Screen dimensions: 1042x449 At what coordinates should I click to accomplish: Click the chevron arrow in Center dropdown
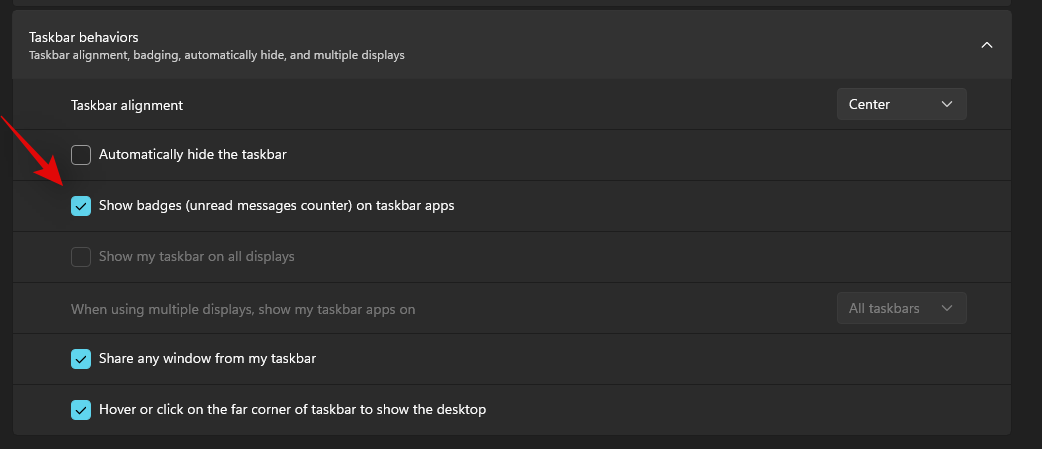[947, 104]
